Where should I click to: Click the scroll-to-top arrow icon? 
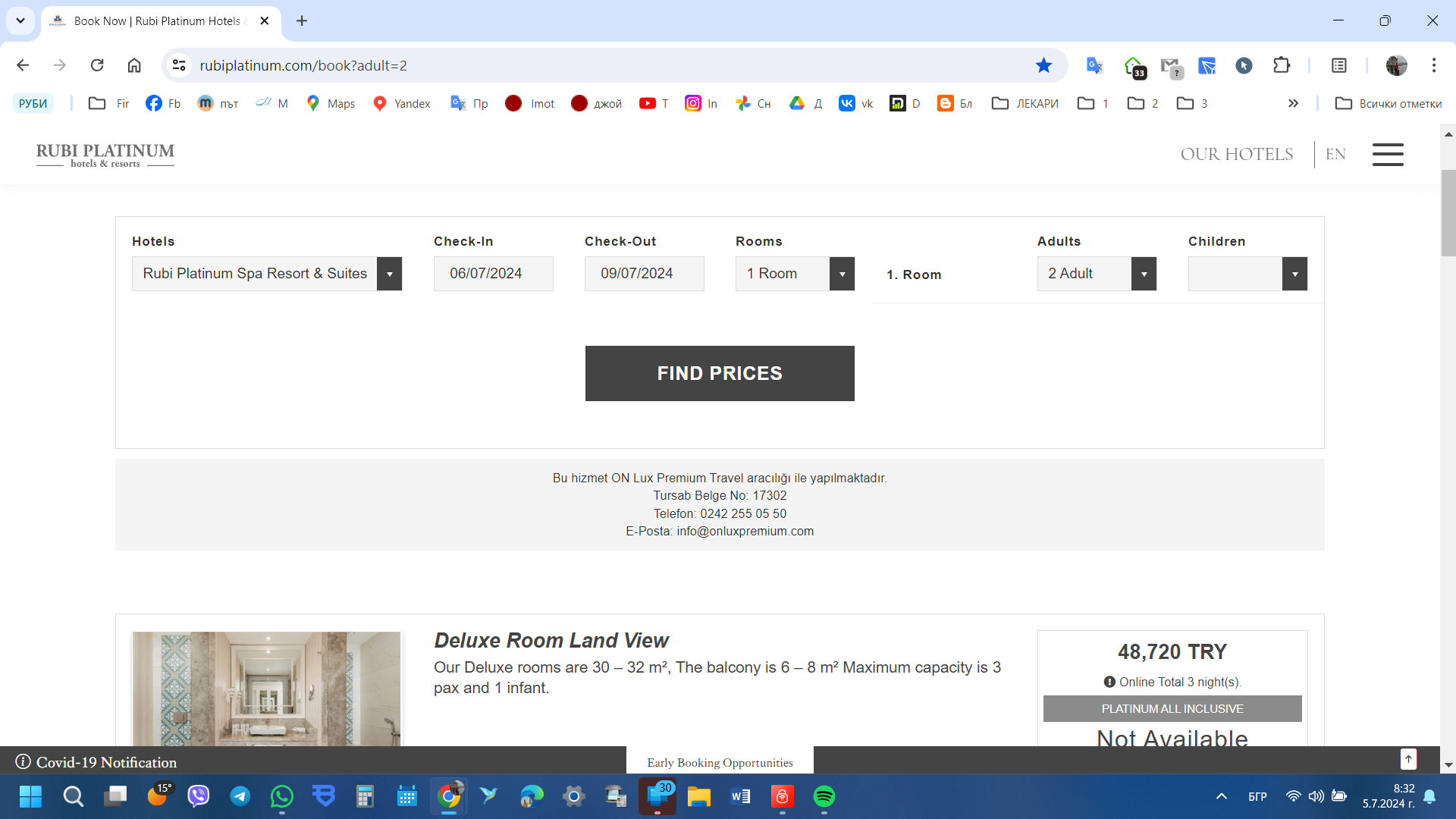(1408, 758)
